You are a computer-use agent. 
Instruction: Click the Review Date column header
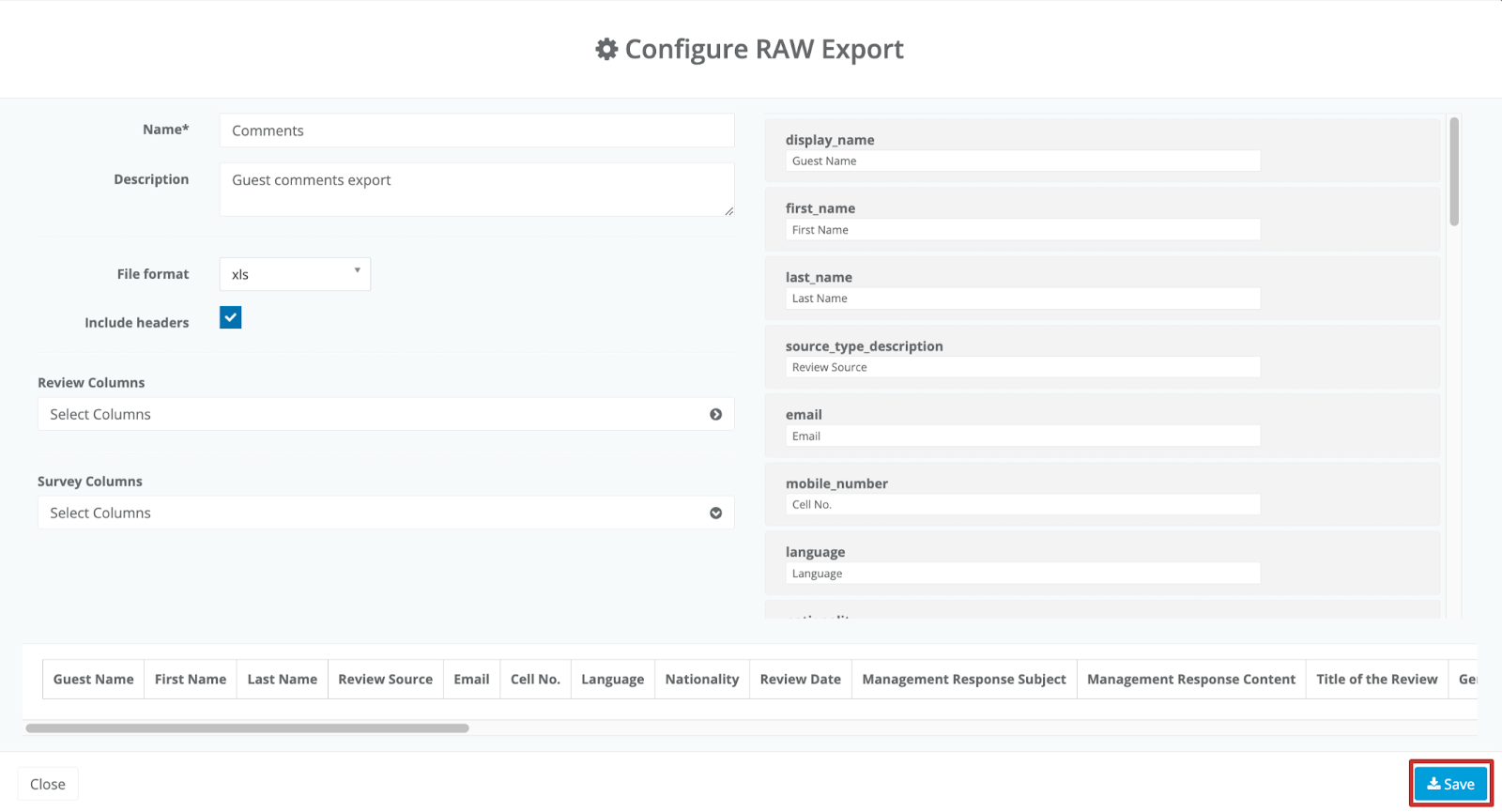click(x=801, y=679)
